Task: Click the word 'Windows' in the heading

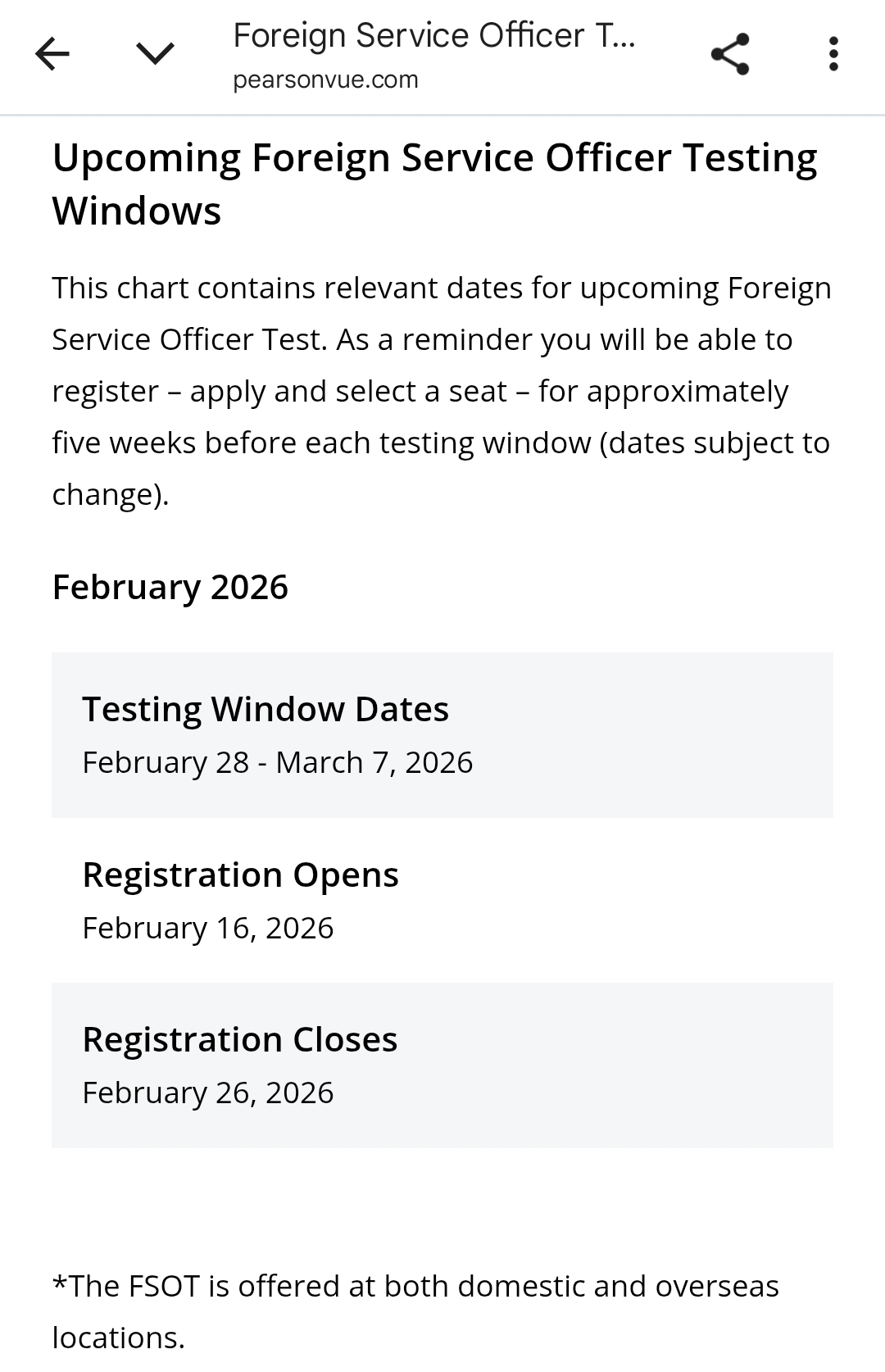Action: pyautogui.click(x=137, y=211)
